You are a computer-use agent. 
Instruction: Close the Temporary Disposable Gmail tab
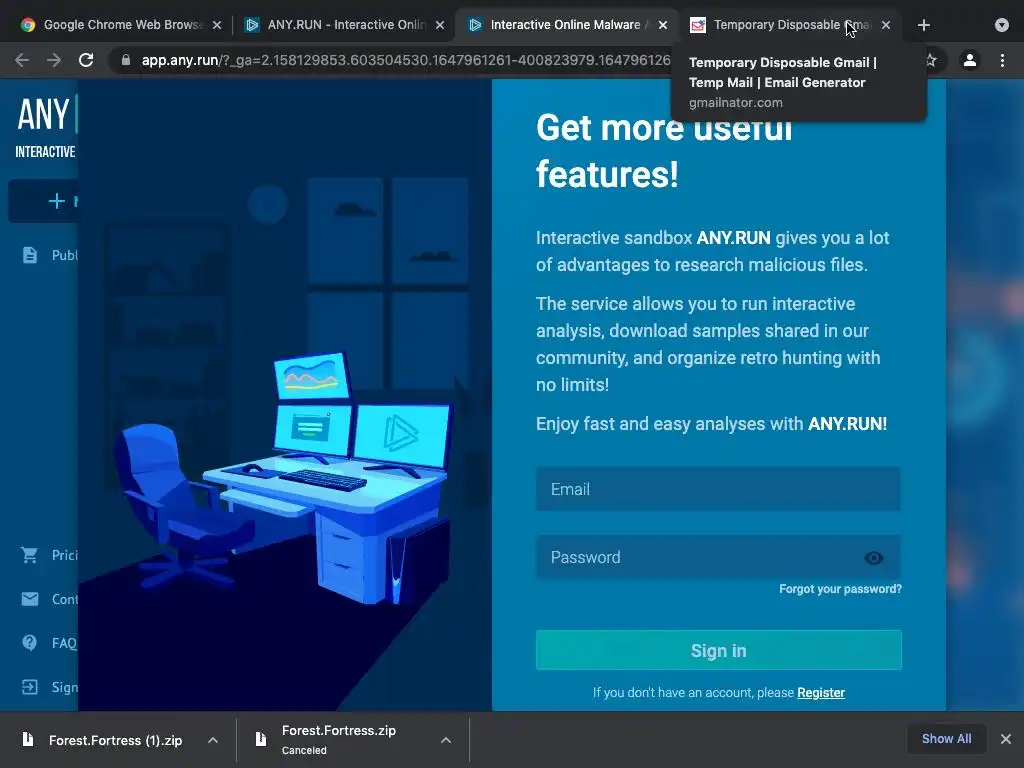(886, 25)
